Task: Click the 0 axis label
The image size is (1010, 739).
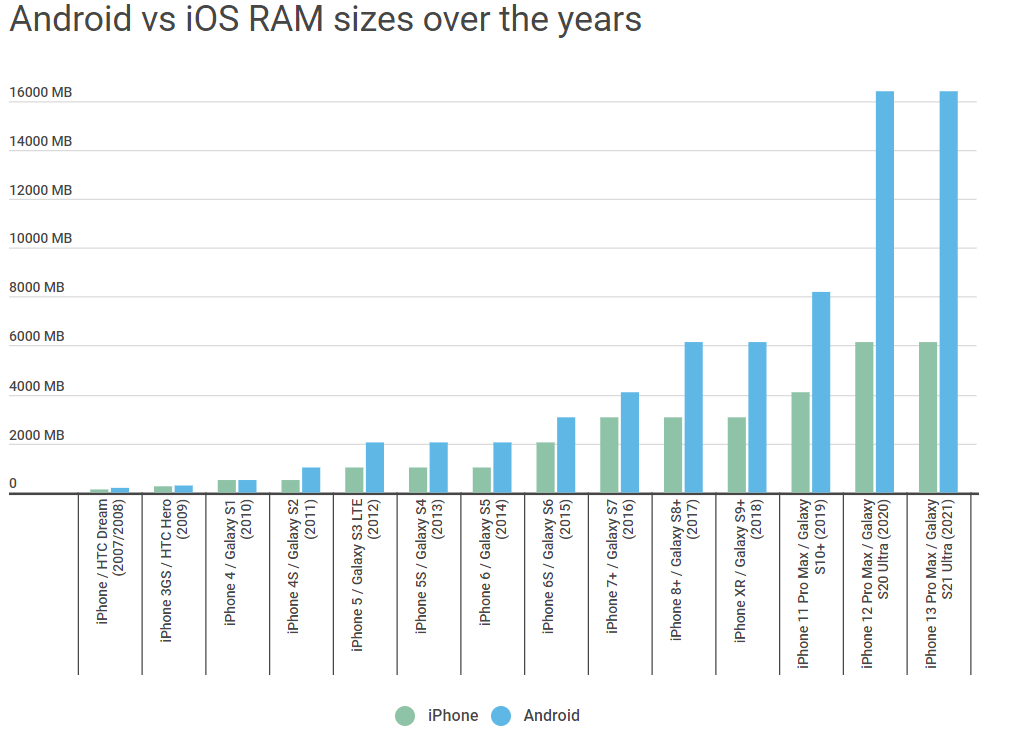Action: tap(13, 484)
